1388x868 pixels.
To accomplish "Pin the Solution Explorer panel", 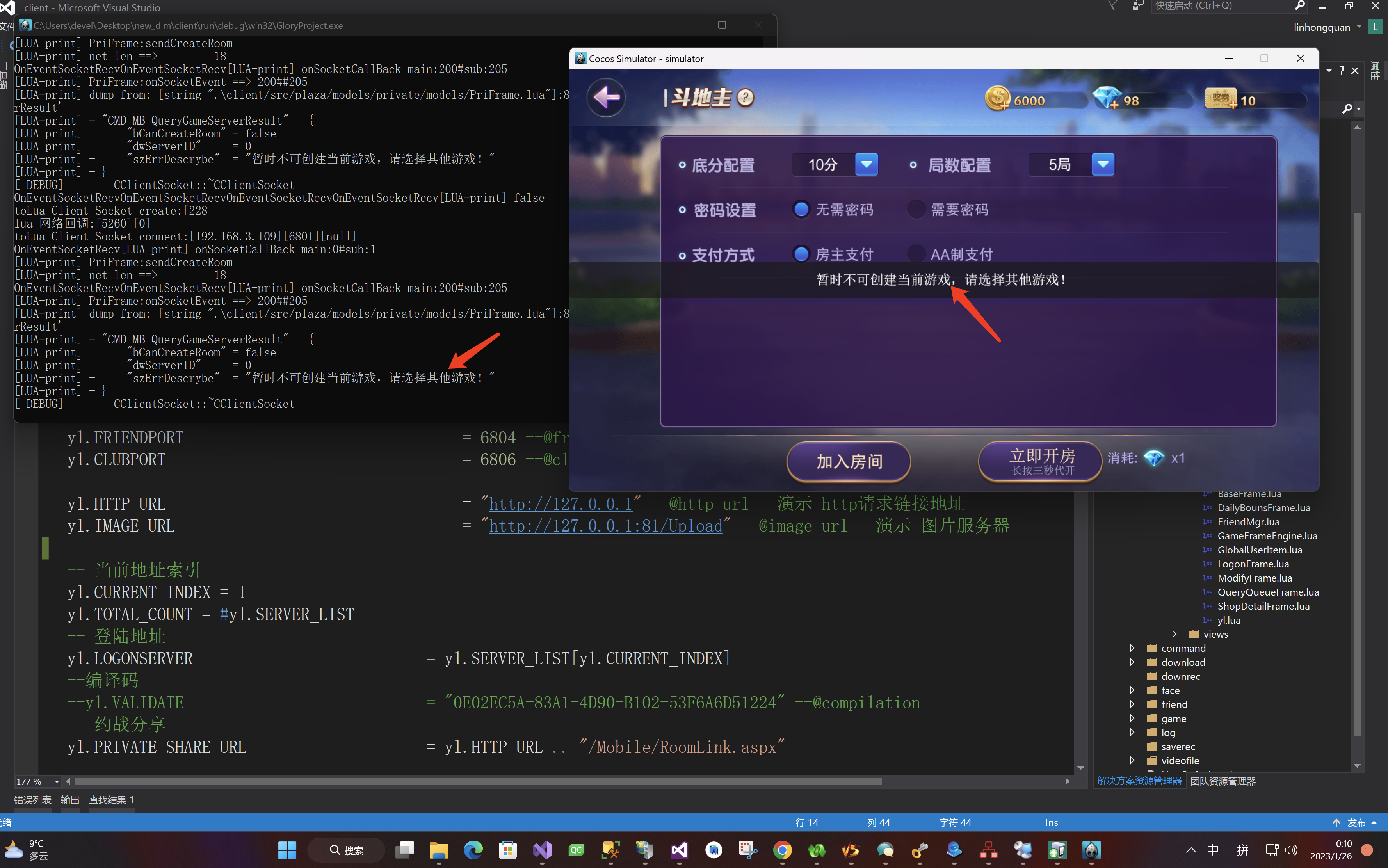I will 1342,70.
